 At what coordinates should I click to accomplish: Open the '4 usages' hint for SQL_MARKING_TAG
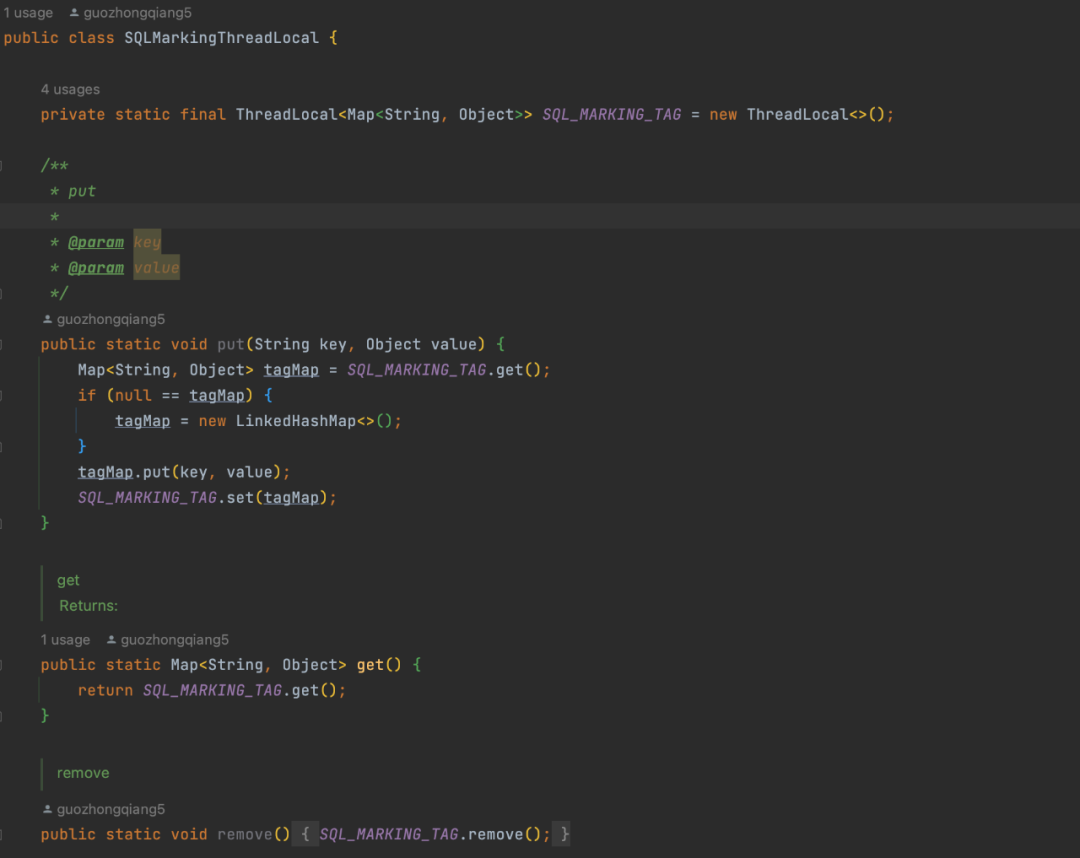(70, 90)
